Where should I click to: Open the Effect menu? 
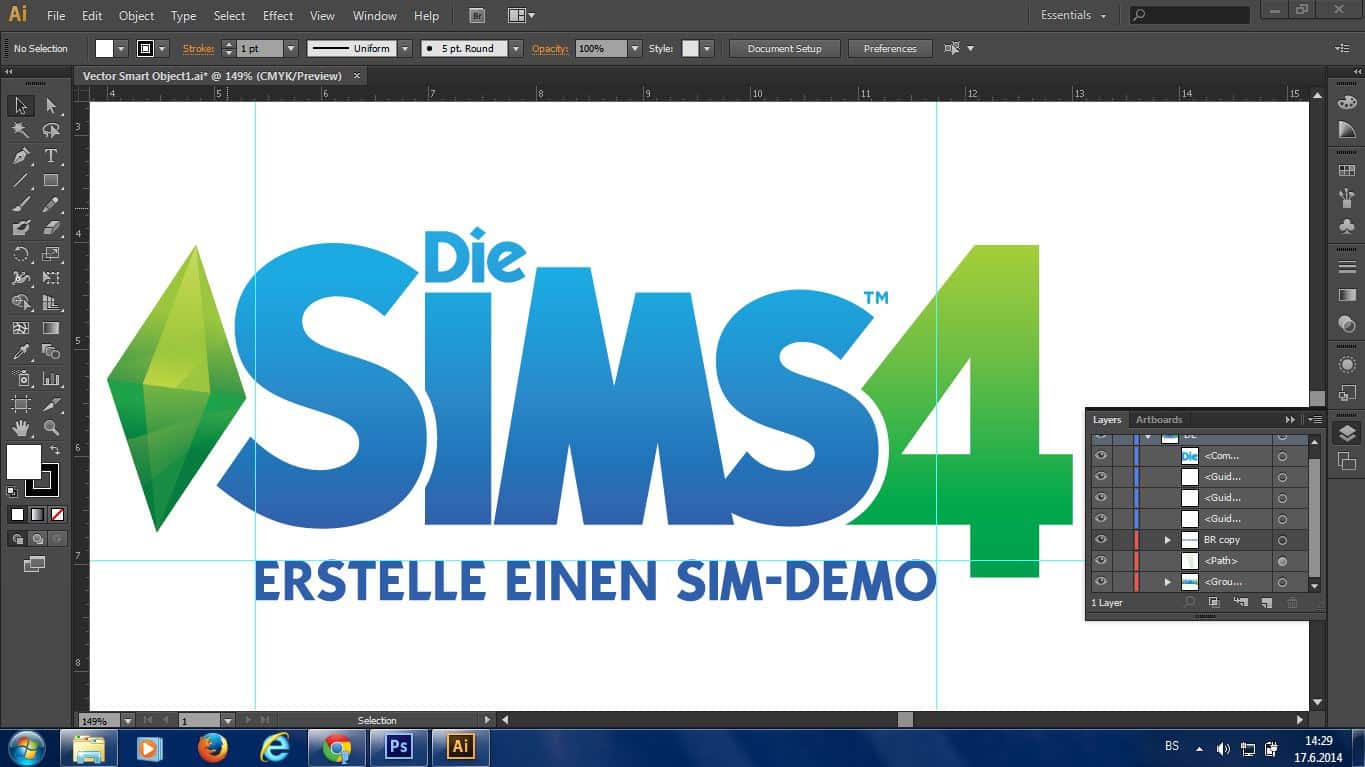[x=278, y=16]
